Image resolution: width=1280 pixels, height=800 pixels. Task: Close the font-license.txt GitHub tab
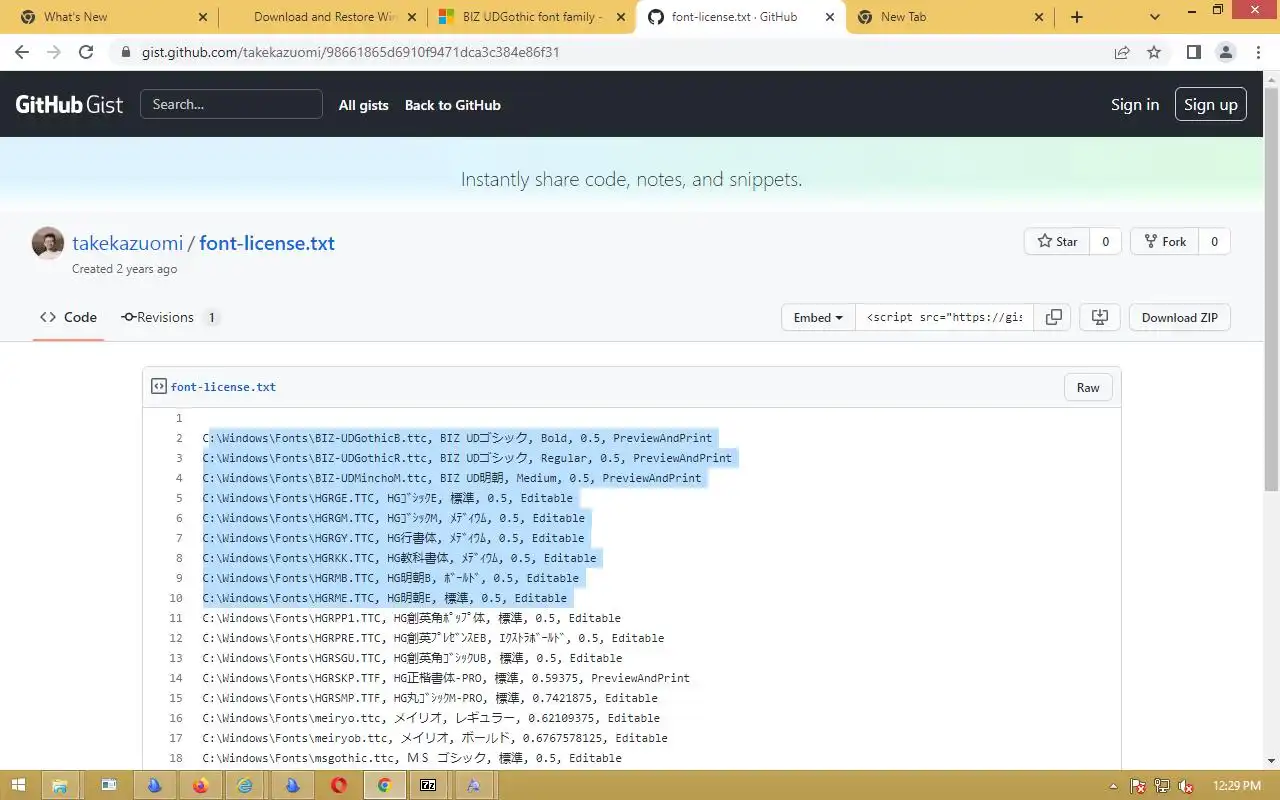click(830, 17)
